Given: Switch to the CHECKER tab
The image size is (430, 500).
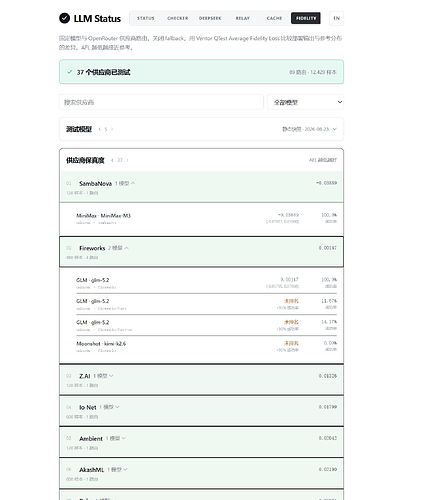Looking at the screenshot, I should (x=178, y=18).
